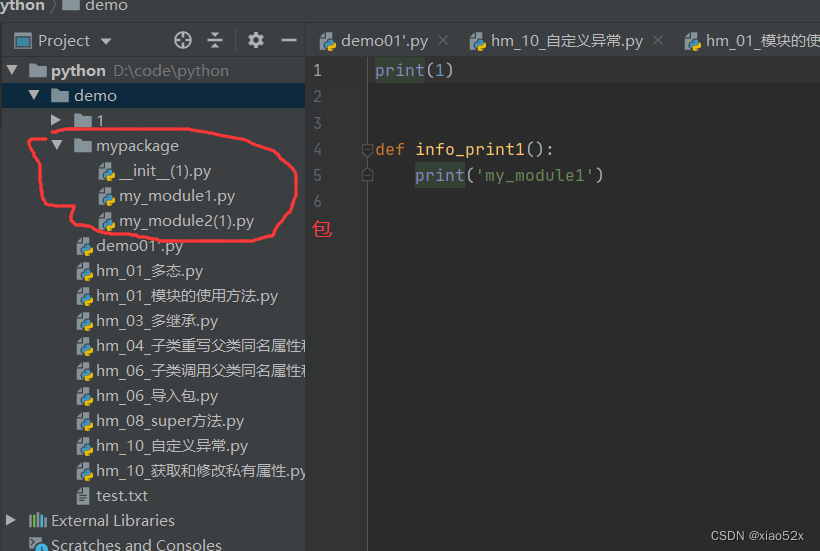The height and width of the screenshot is (551, 820).
Task: Close the demo01'.py editor tab
Action: pos(444,41)
